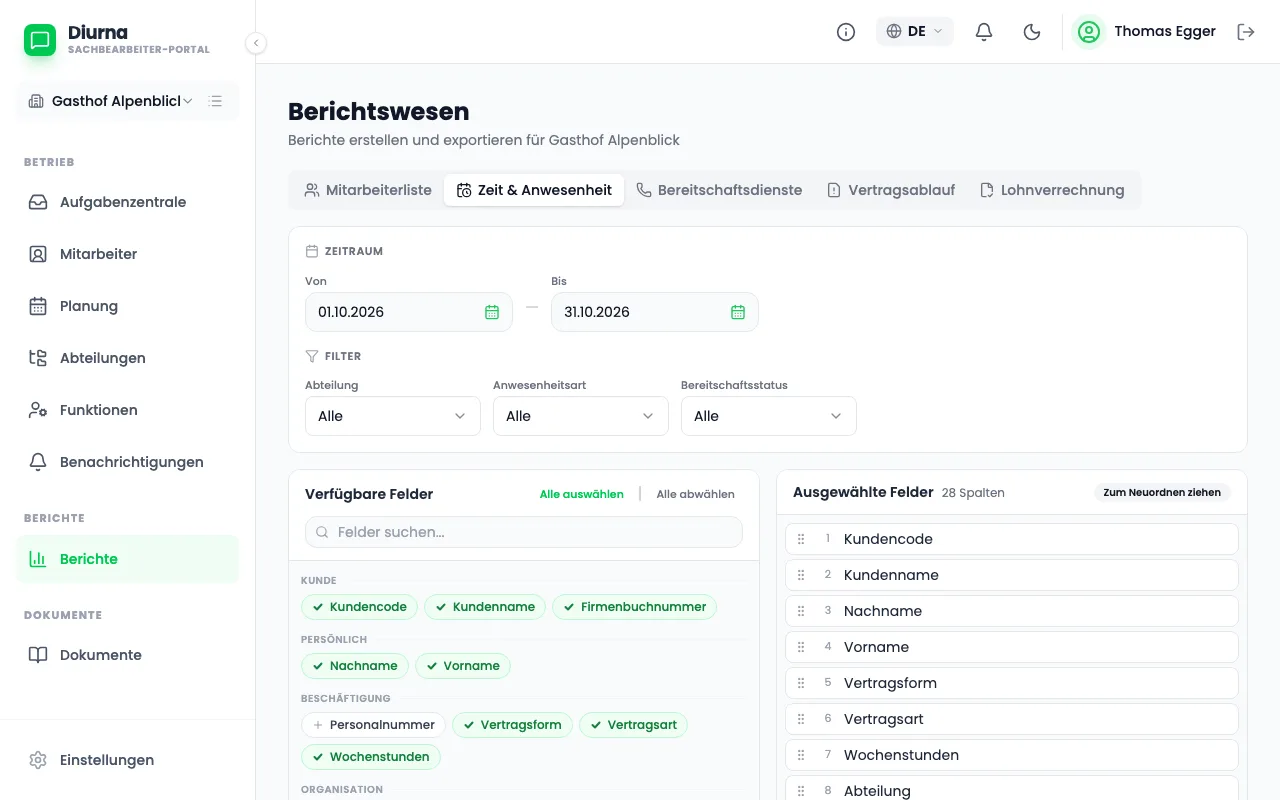Open the info icon in header
Image resolution: width=1280 pixels, height=800 pixels.
[846, 32]
